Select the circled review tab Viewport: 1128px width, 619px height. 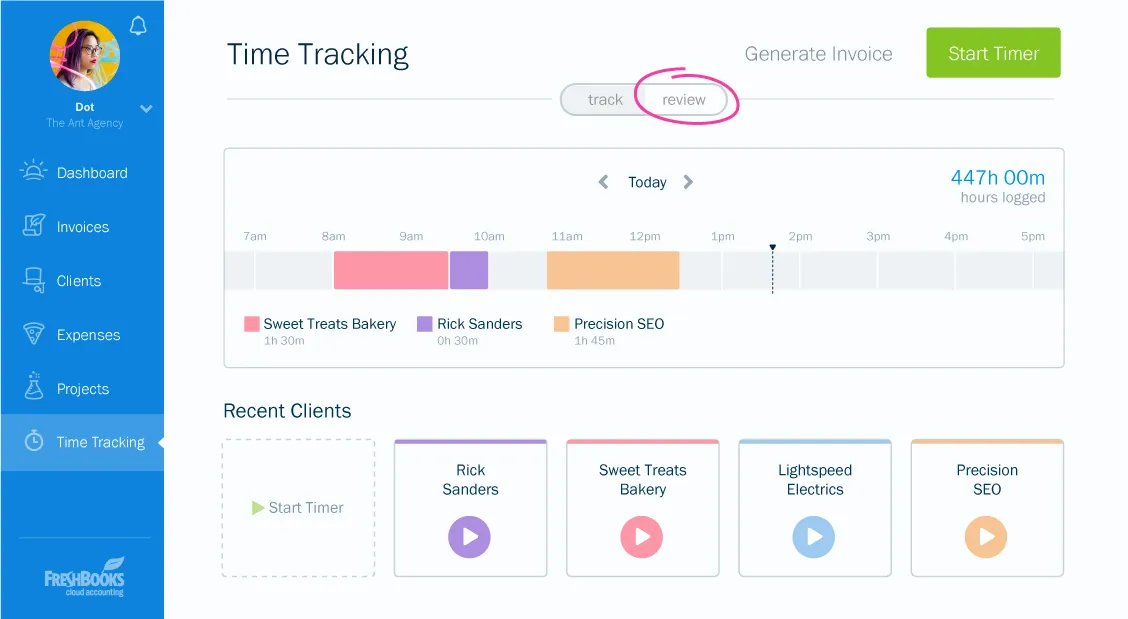(683, 99)
